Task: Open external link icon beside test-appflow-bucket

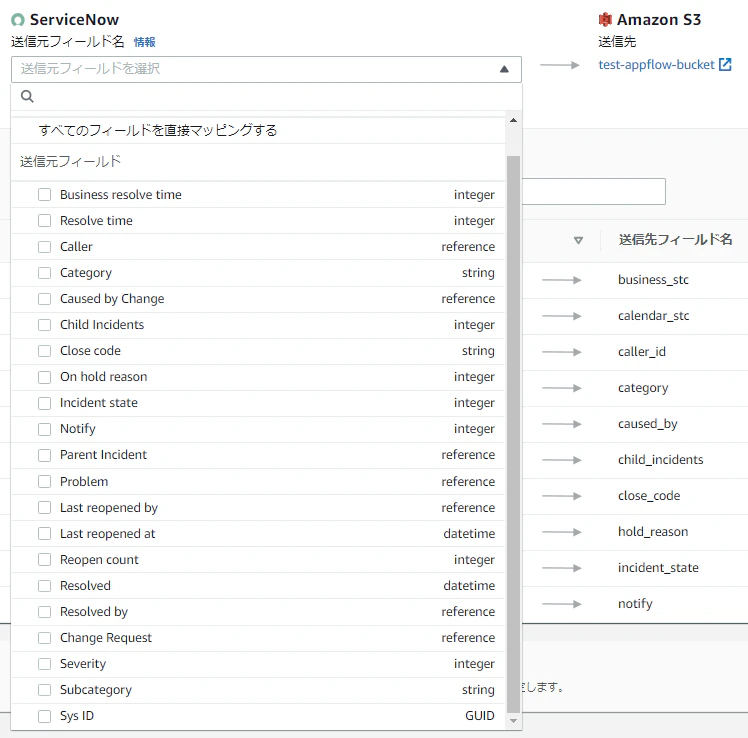Action: (725, 64)
